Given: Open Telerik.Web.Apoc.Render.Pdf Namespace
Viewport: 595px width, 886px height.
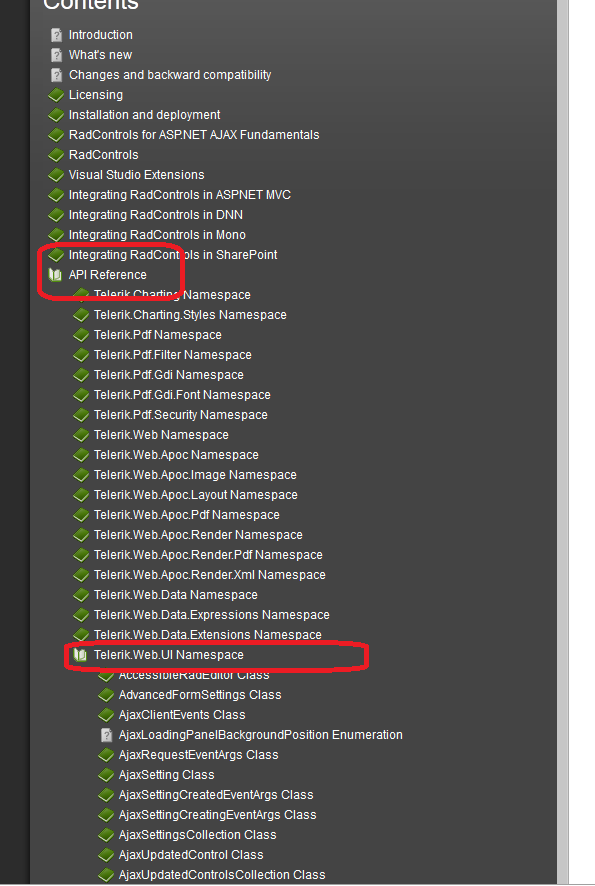Looking at the screenshot, I should (208, 555).
